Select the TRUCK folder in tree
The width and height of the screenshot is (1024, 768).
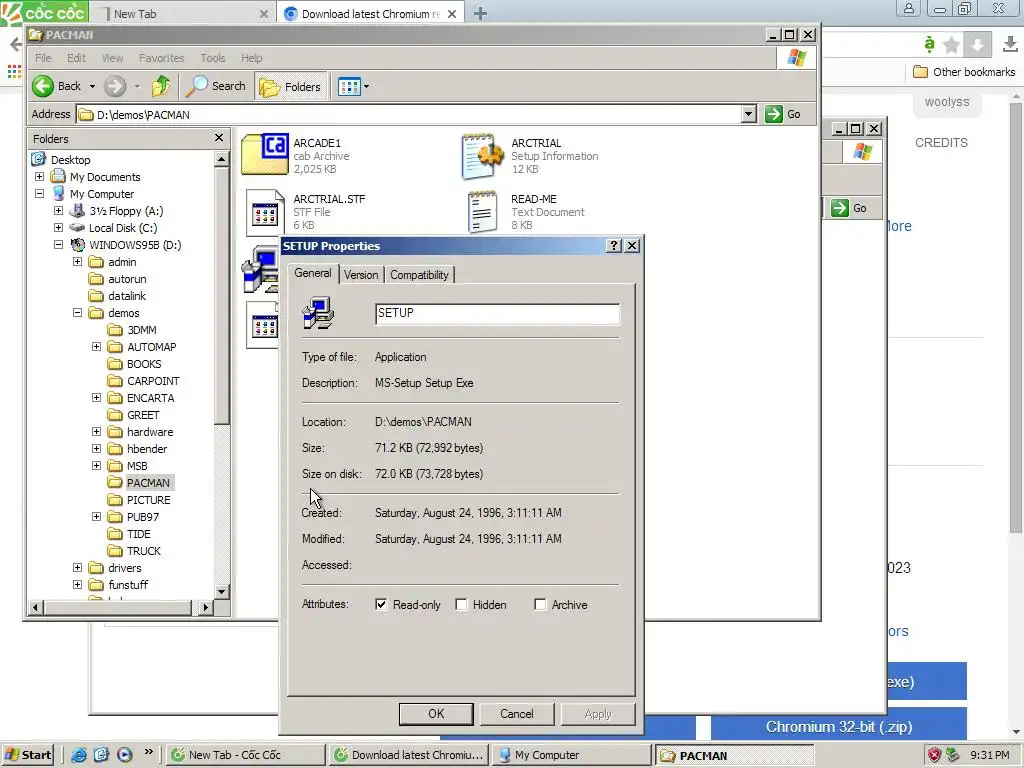[144, 551]
